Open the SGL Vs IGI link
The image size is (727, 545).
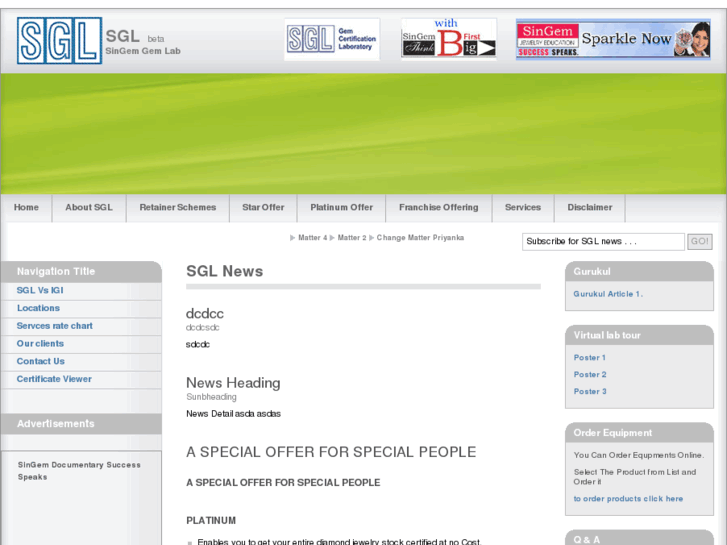(x=40, y=290)
